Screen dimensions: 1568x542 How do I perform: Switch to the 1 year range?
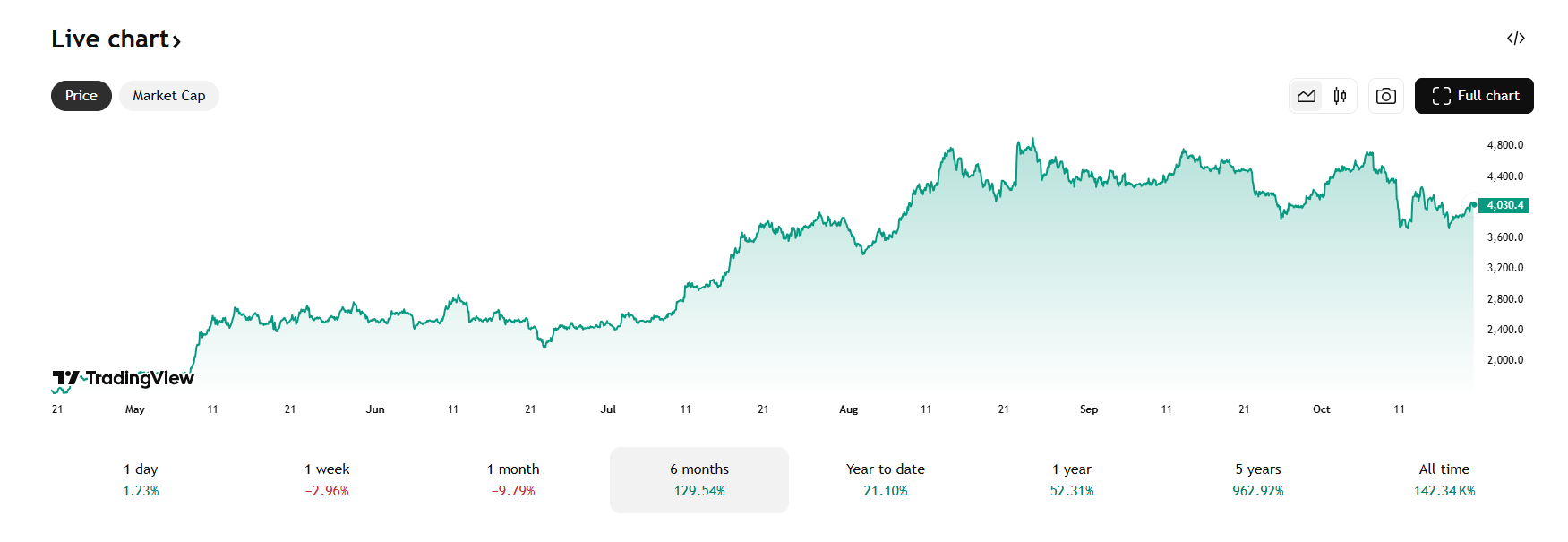click(x=1072, y=479)
